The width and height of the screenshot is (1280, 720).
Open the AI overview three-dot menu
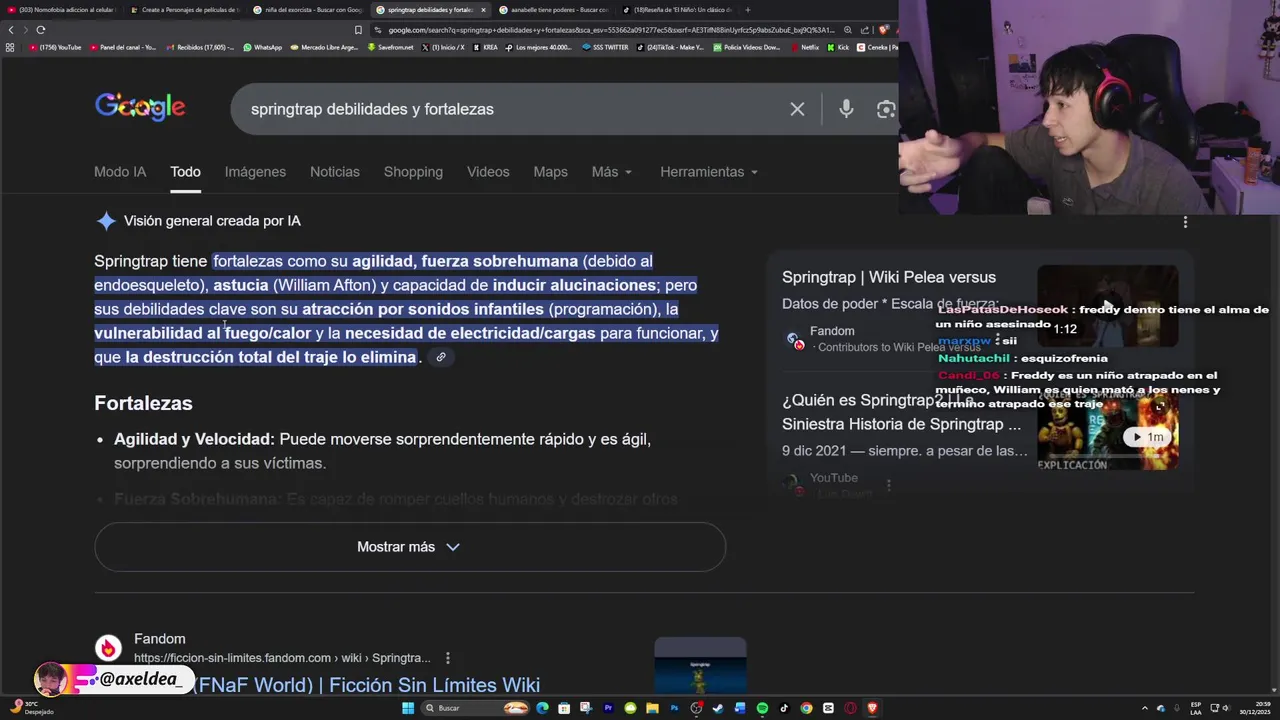click(x=1185, y=222)
